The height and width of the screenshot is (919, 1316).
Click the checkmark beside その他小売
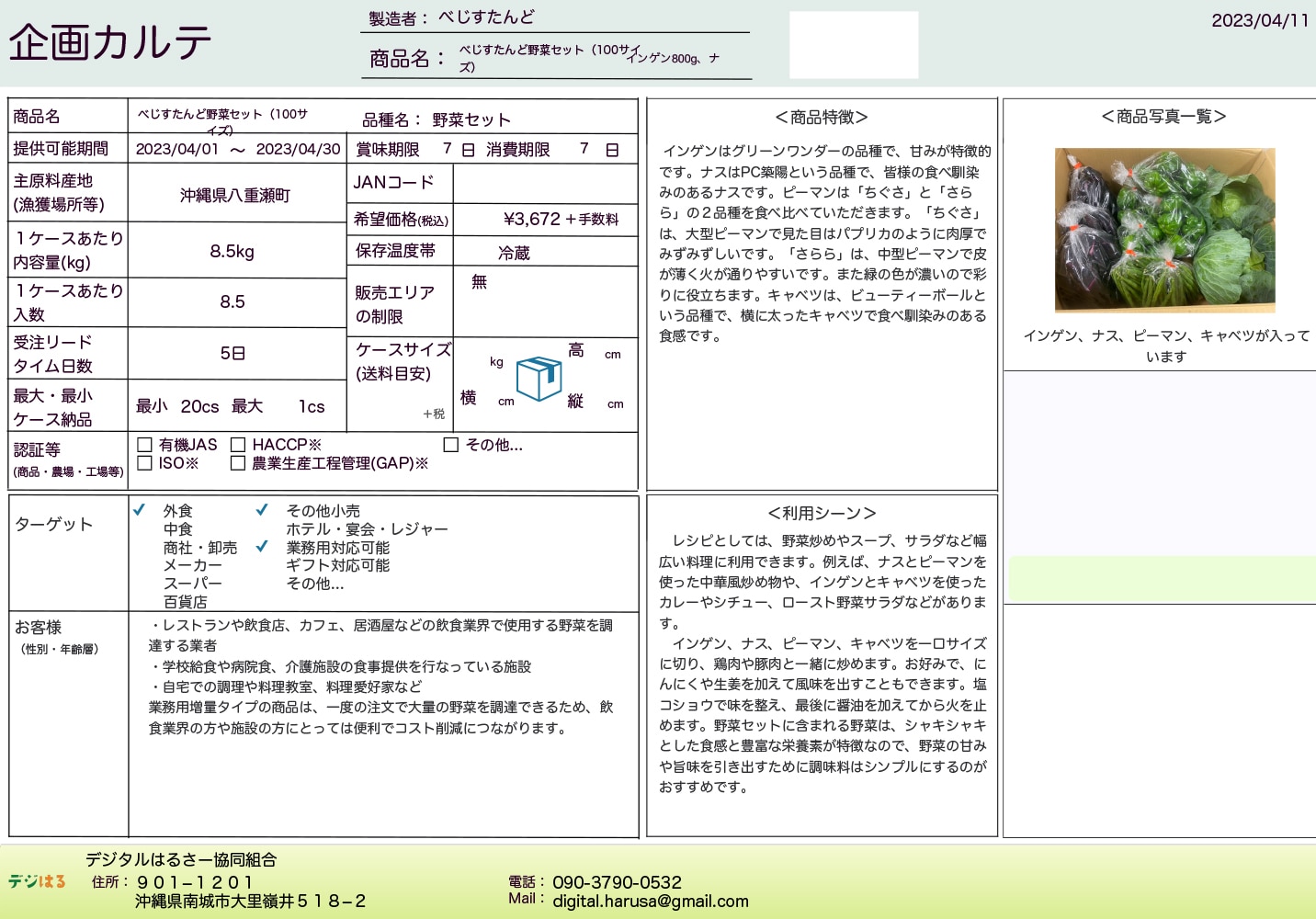[x=262, y=510]
